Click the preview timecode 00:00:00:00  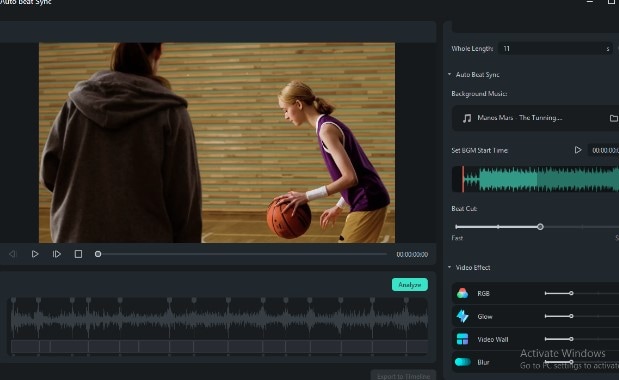(412, 255)
